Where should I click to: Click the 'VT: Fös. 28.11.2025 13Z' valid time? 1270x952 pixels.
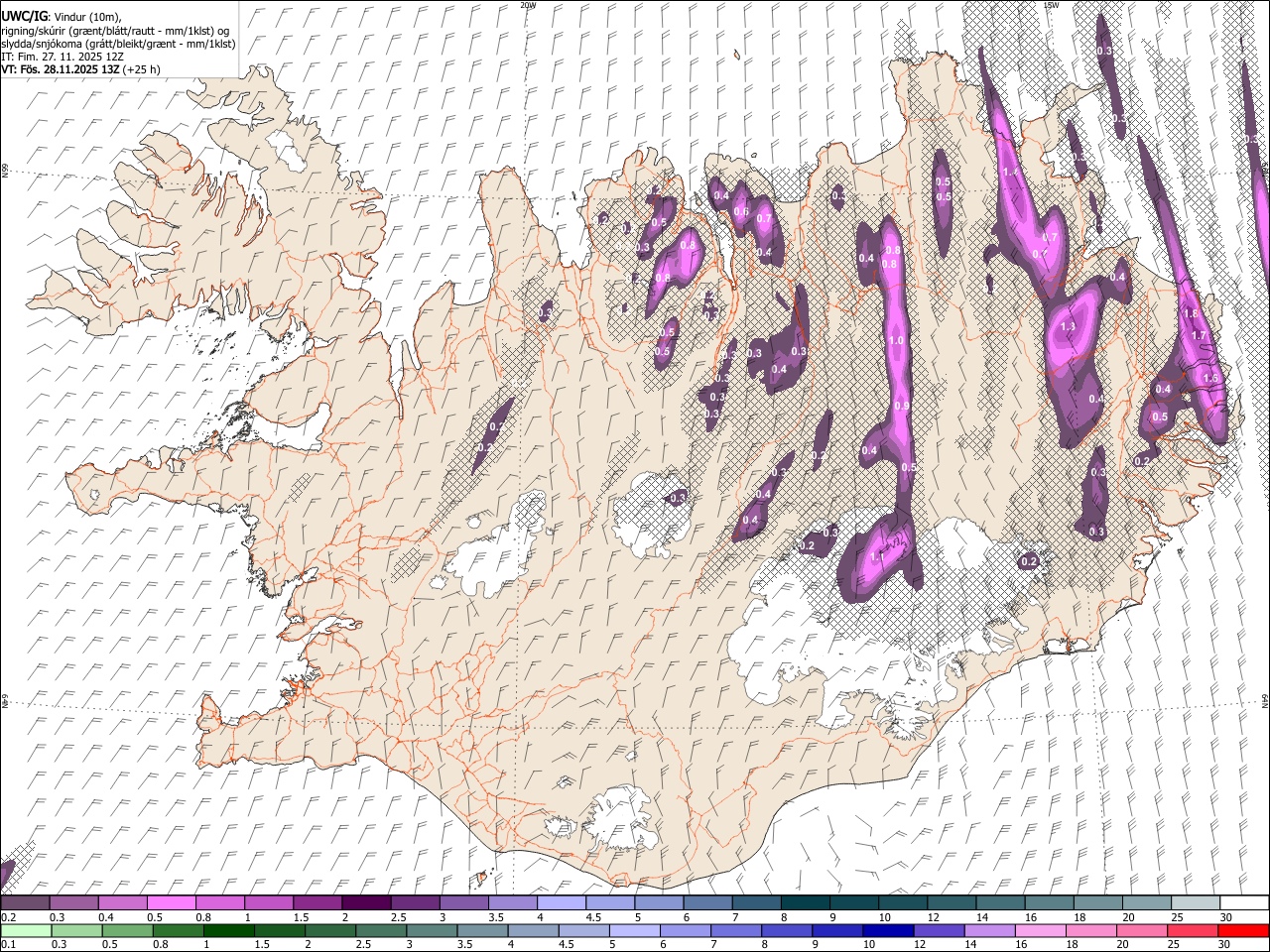coord(62,69)
